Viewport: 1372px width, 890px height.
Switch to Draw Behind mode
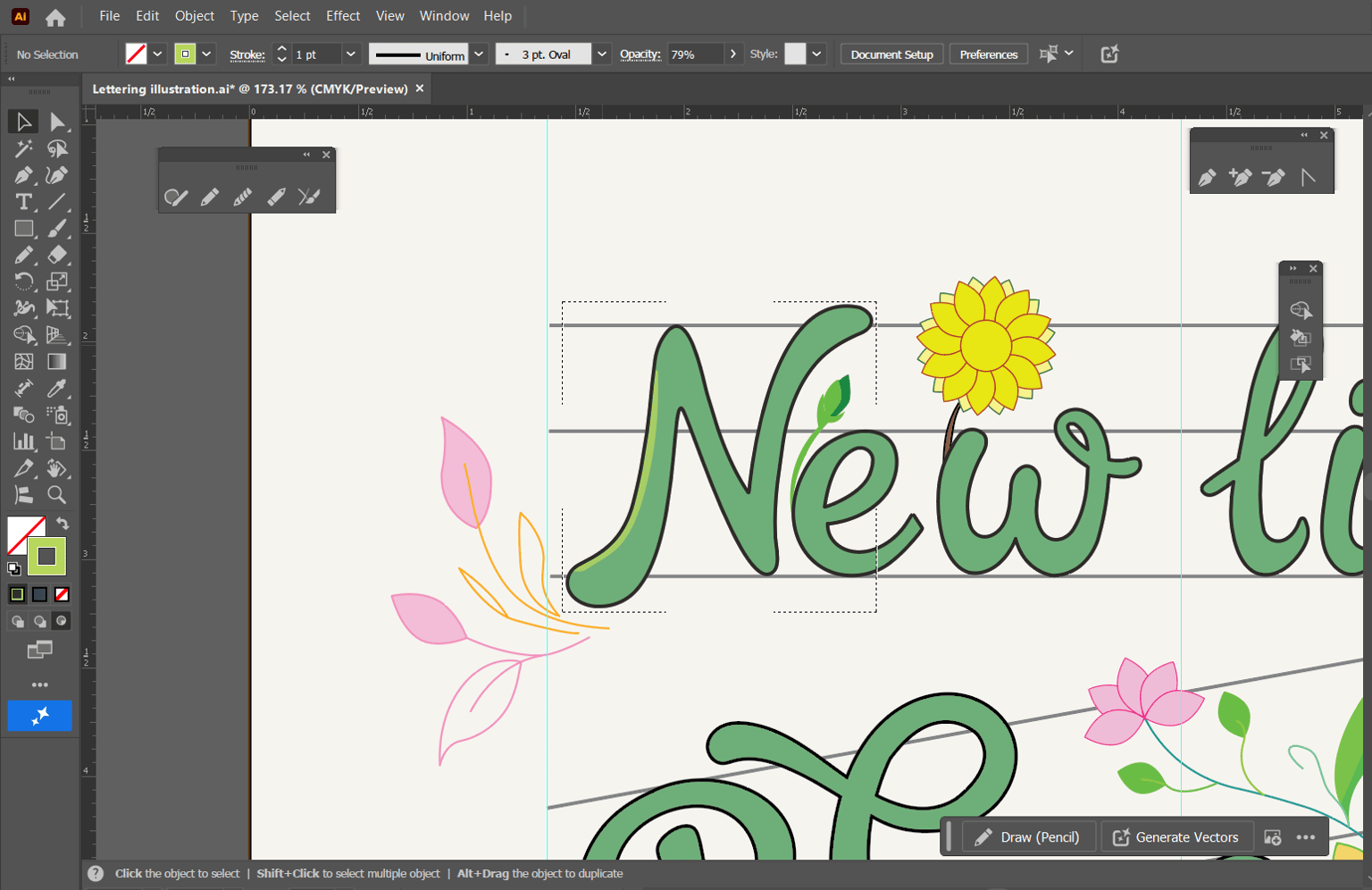39,621
